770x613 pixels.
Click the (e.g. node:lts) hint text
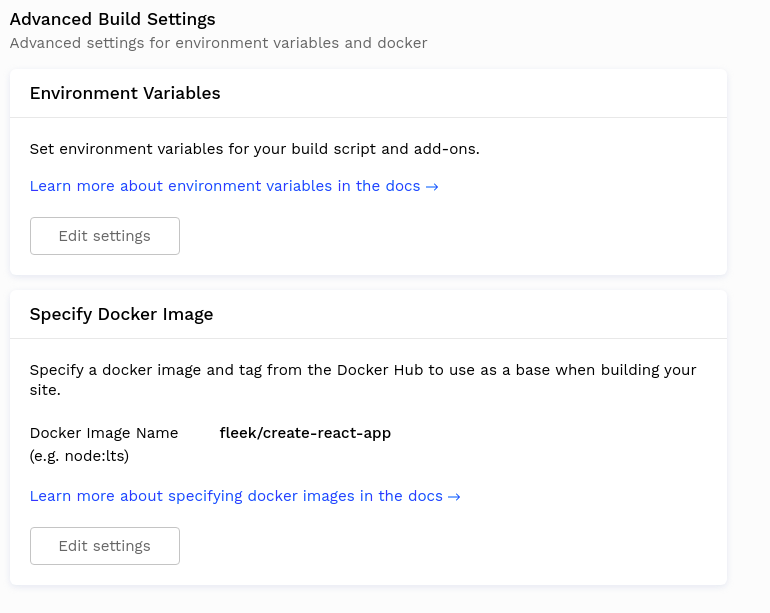tap(79, 456)
